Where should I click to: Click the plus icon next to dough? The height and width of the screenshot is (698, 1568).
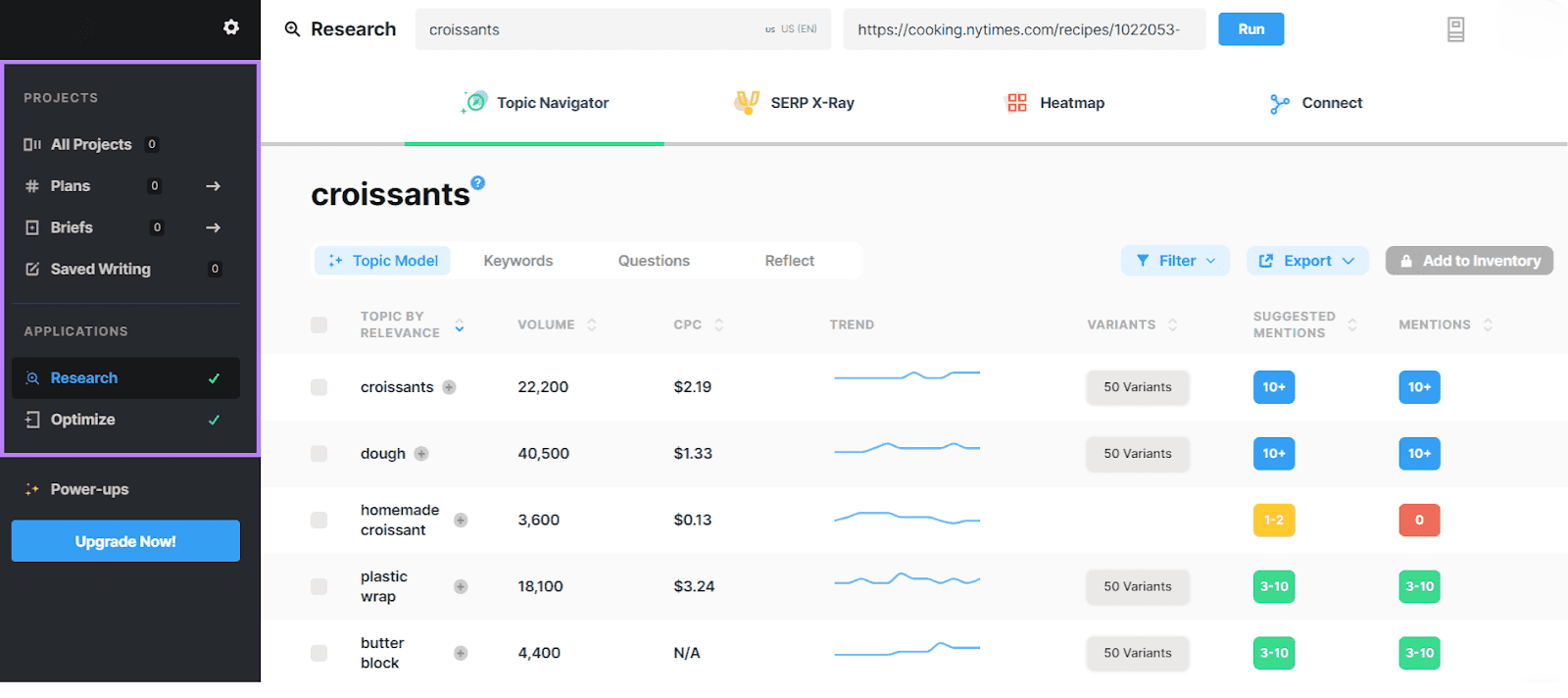click(x=421, y=454)
